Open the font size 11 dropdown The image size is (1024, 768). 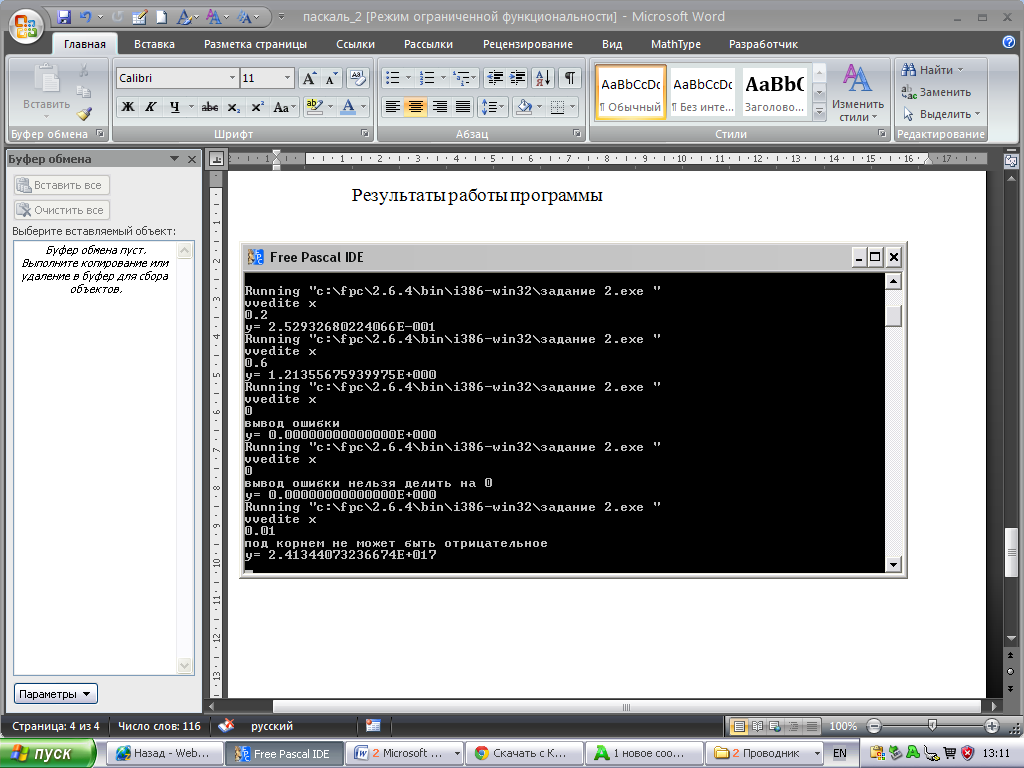pos(287,78)
